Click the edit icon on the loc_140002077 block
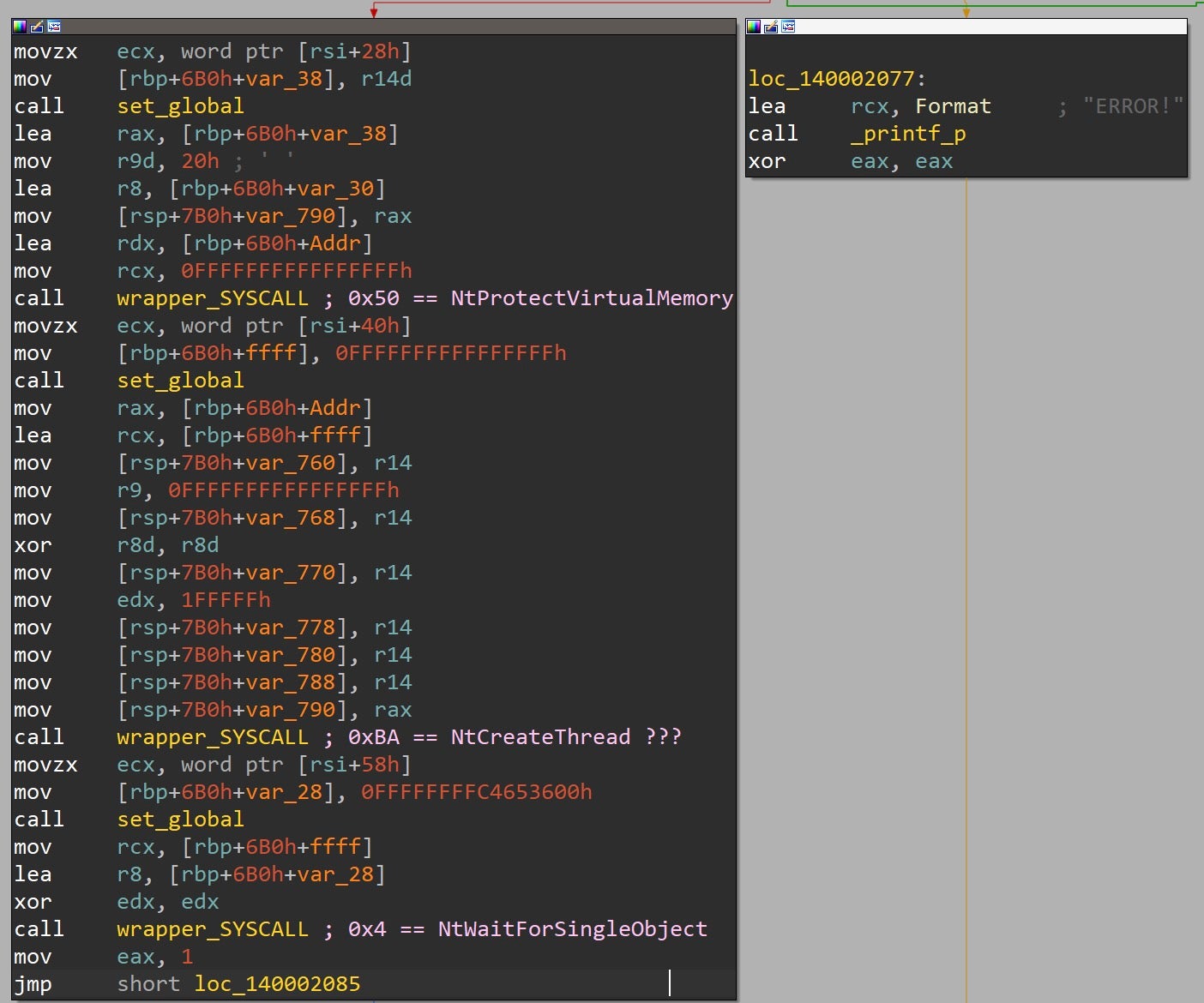This screenshot has height=1003, width=1204. 771,27
